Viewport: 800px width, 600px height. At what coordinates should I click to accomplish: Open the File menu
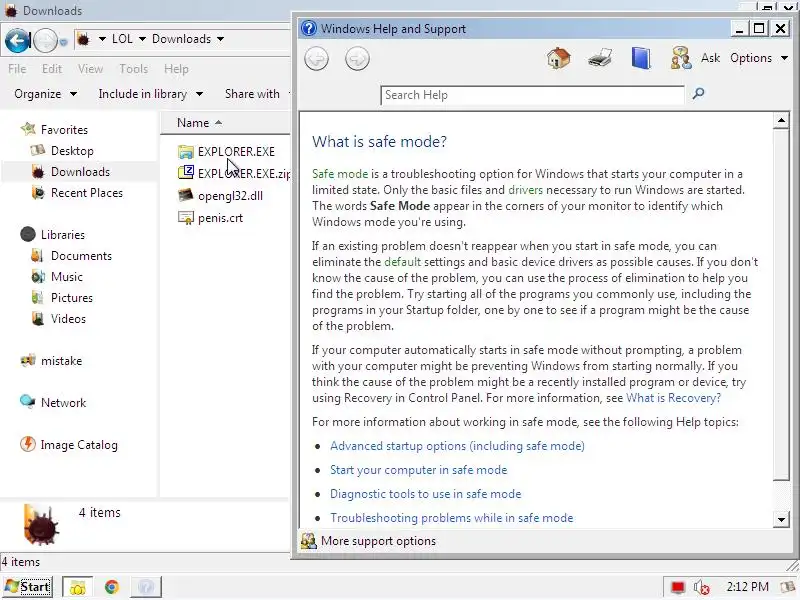[x=17, y=69]
